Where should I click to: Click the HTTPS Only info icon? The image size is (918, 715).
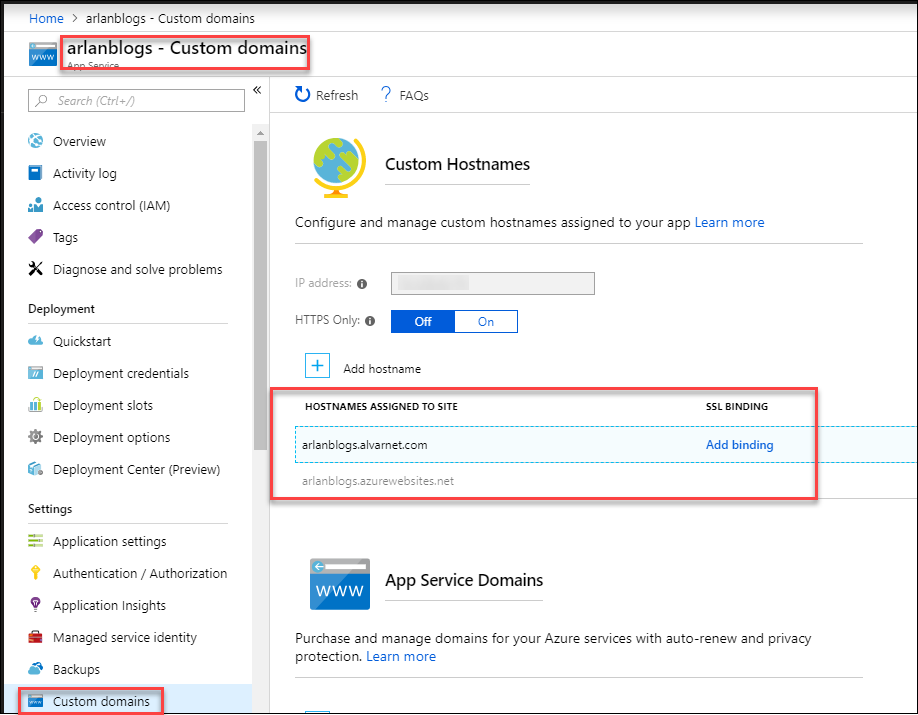point(370,321)
